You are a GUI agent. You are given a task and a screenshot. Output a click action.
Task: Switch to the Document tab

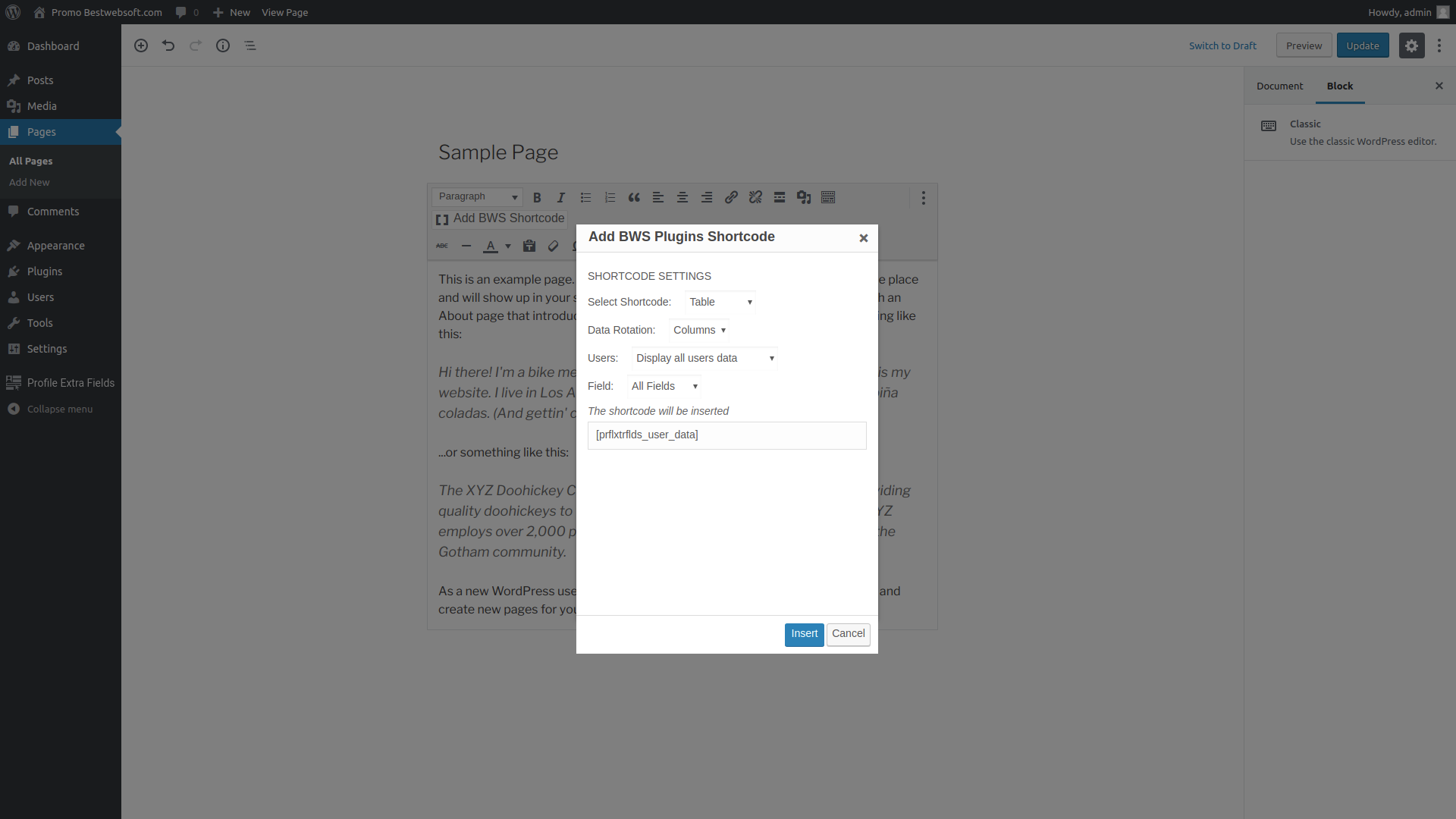(1279, 86)
